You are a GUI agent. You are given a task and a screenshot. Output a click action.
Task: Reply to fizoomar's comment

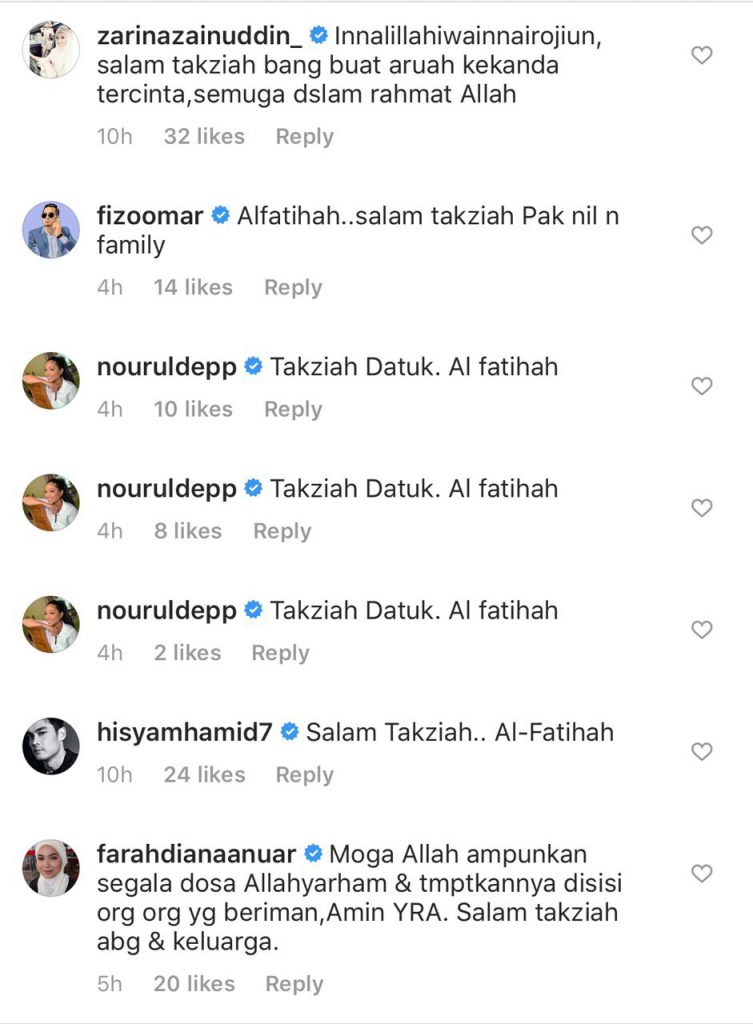coord(293,287)
